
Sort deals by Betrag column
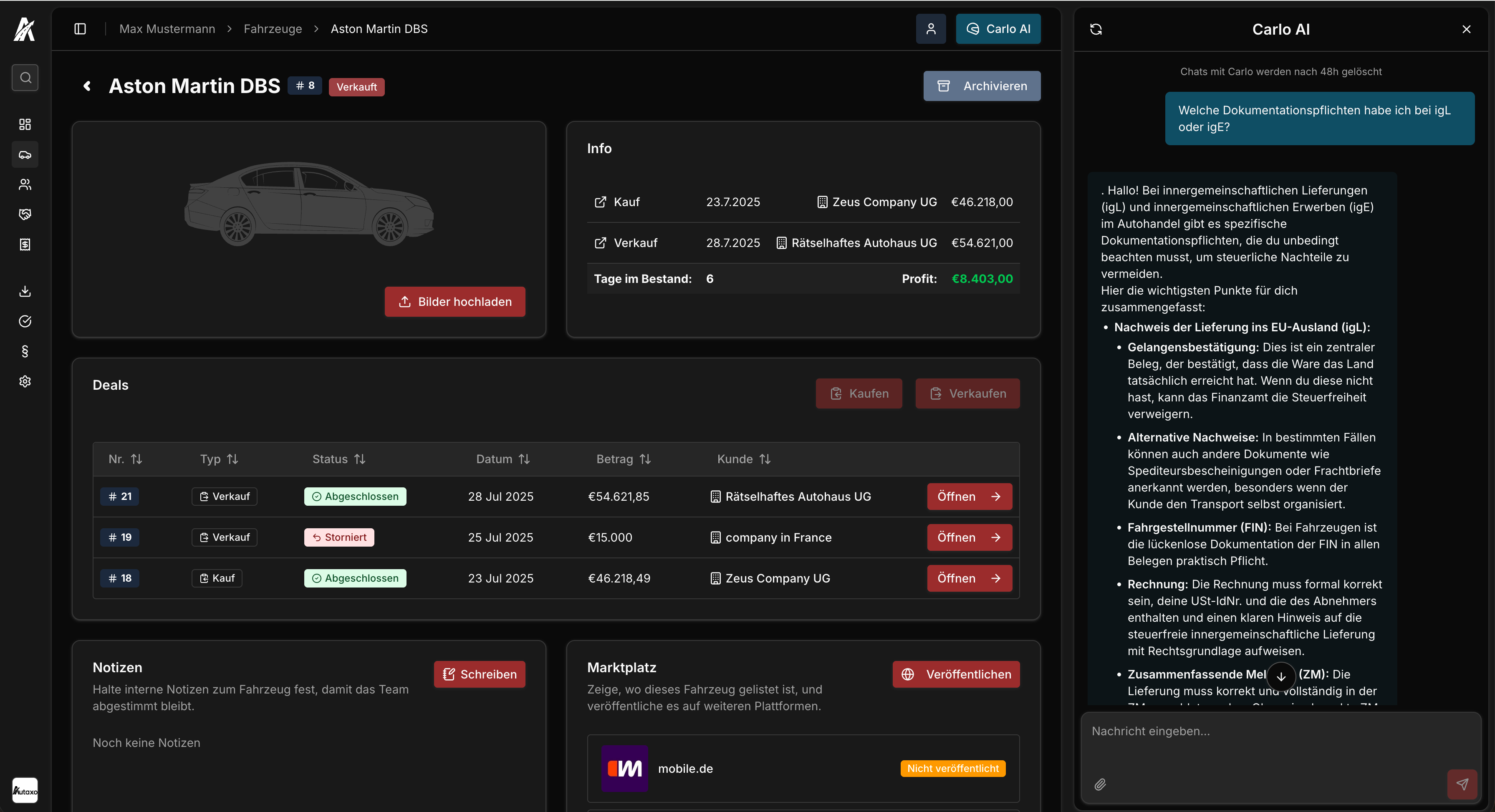623,459
